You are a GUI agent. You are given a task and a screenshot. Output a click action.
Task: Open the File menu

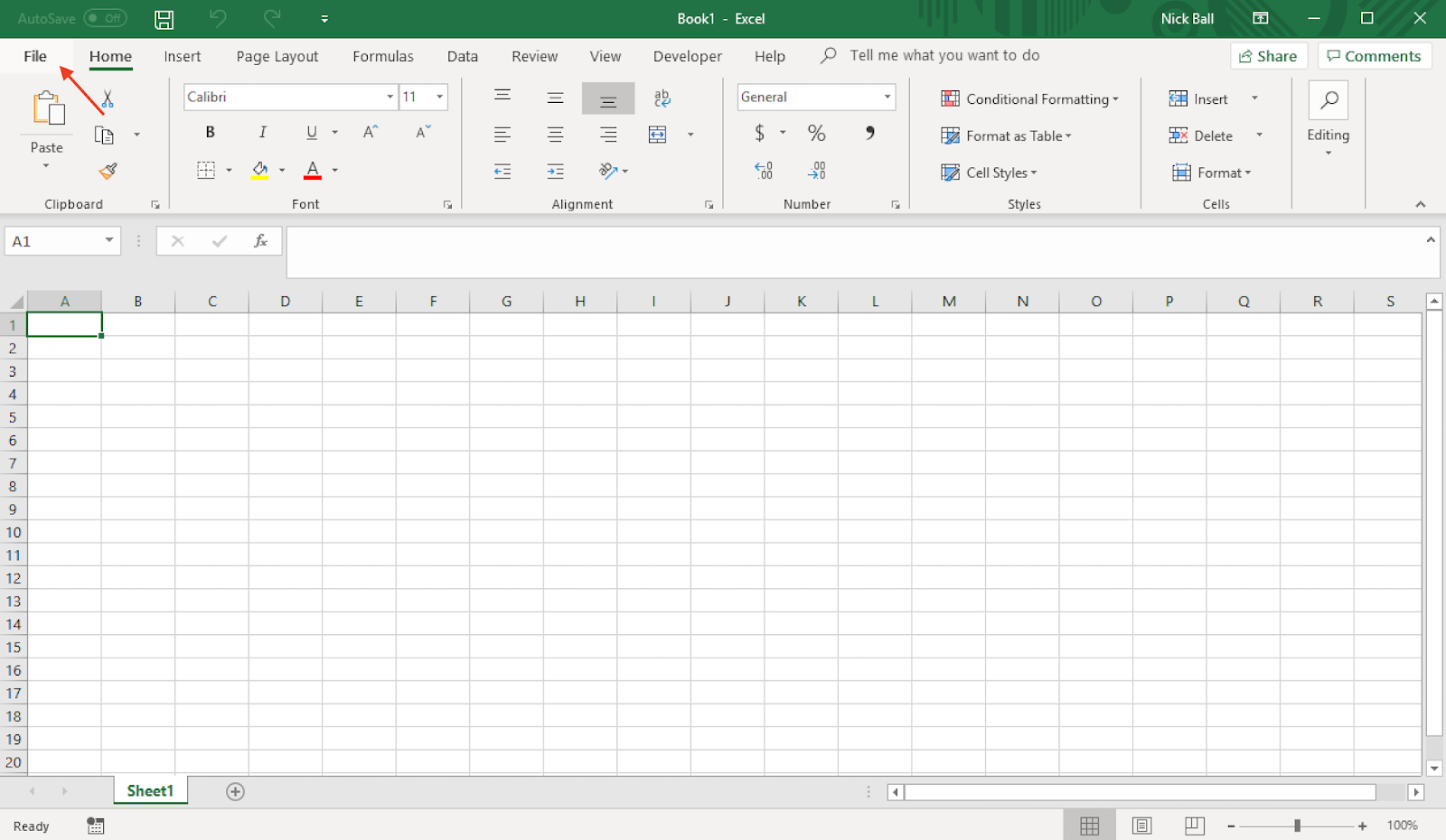tap(34, 56)
